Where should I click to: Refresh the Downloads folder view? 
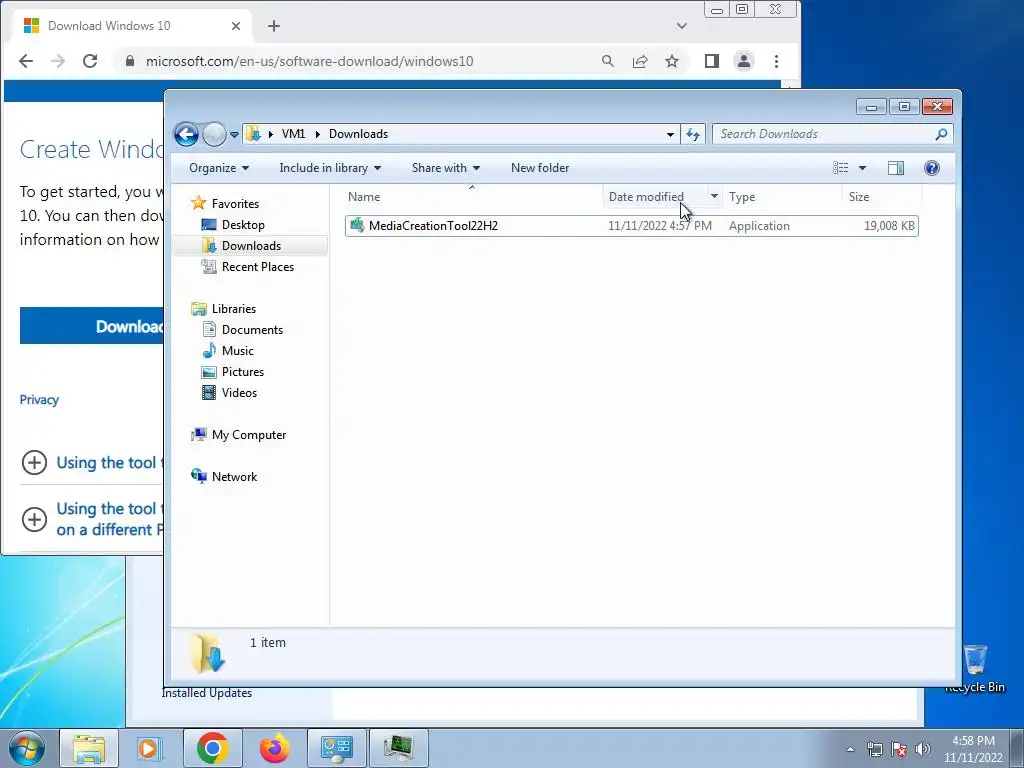click(x=693, y=135)
